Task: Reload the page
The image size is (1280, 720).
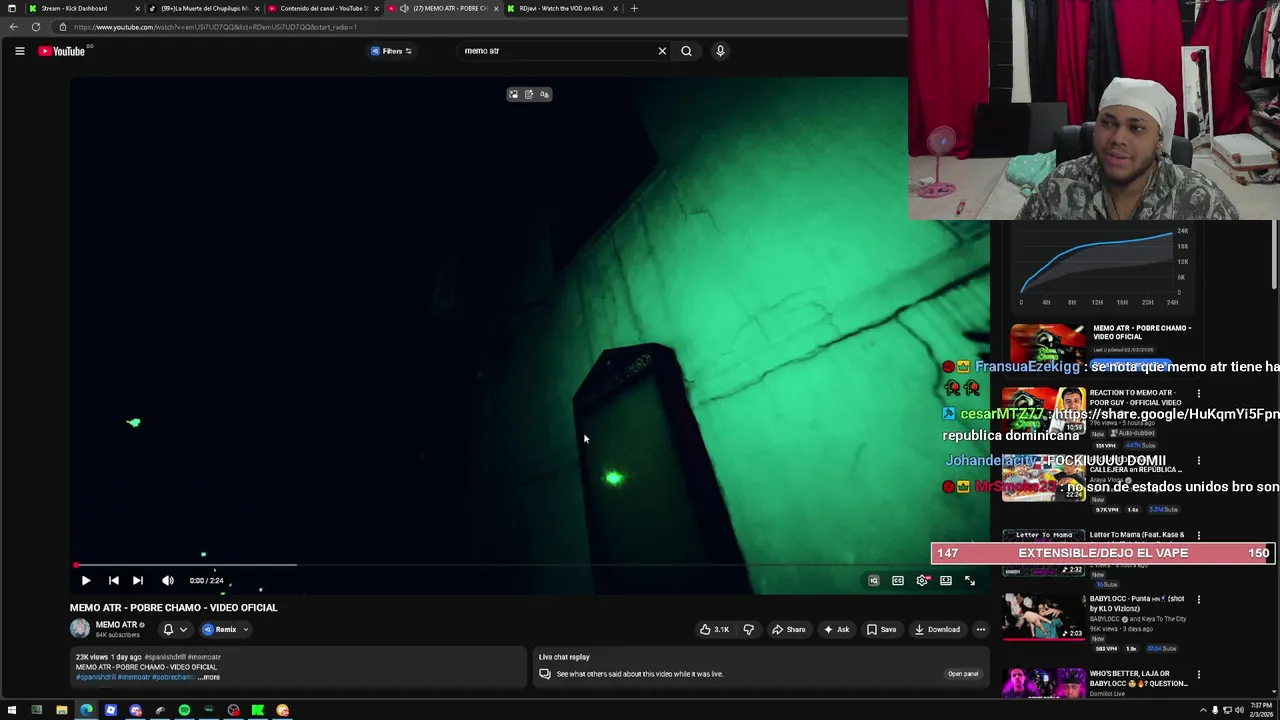Action: pos(36,27)
